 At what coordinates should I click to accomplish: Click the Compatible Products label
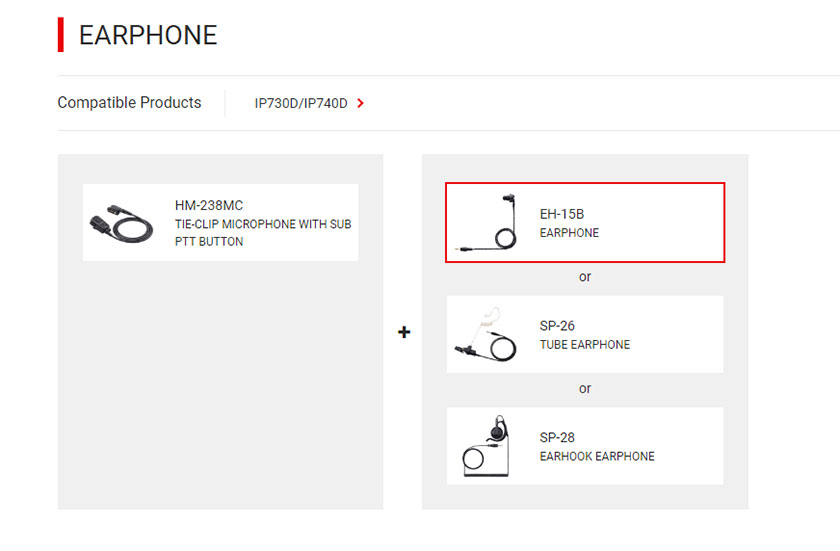[x=129, y=103]
